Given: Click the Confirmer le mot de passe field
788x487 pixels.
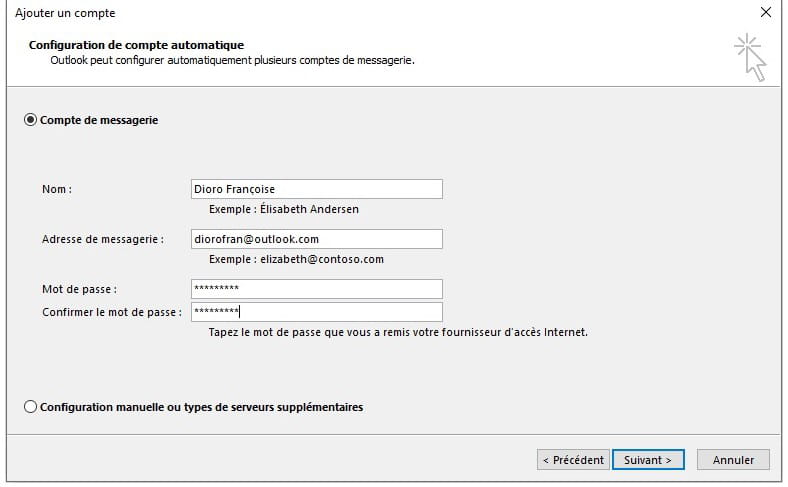Looking at the screenshot, I should tap(317, 312).
